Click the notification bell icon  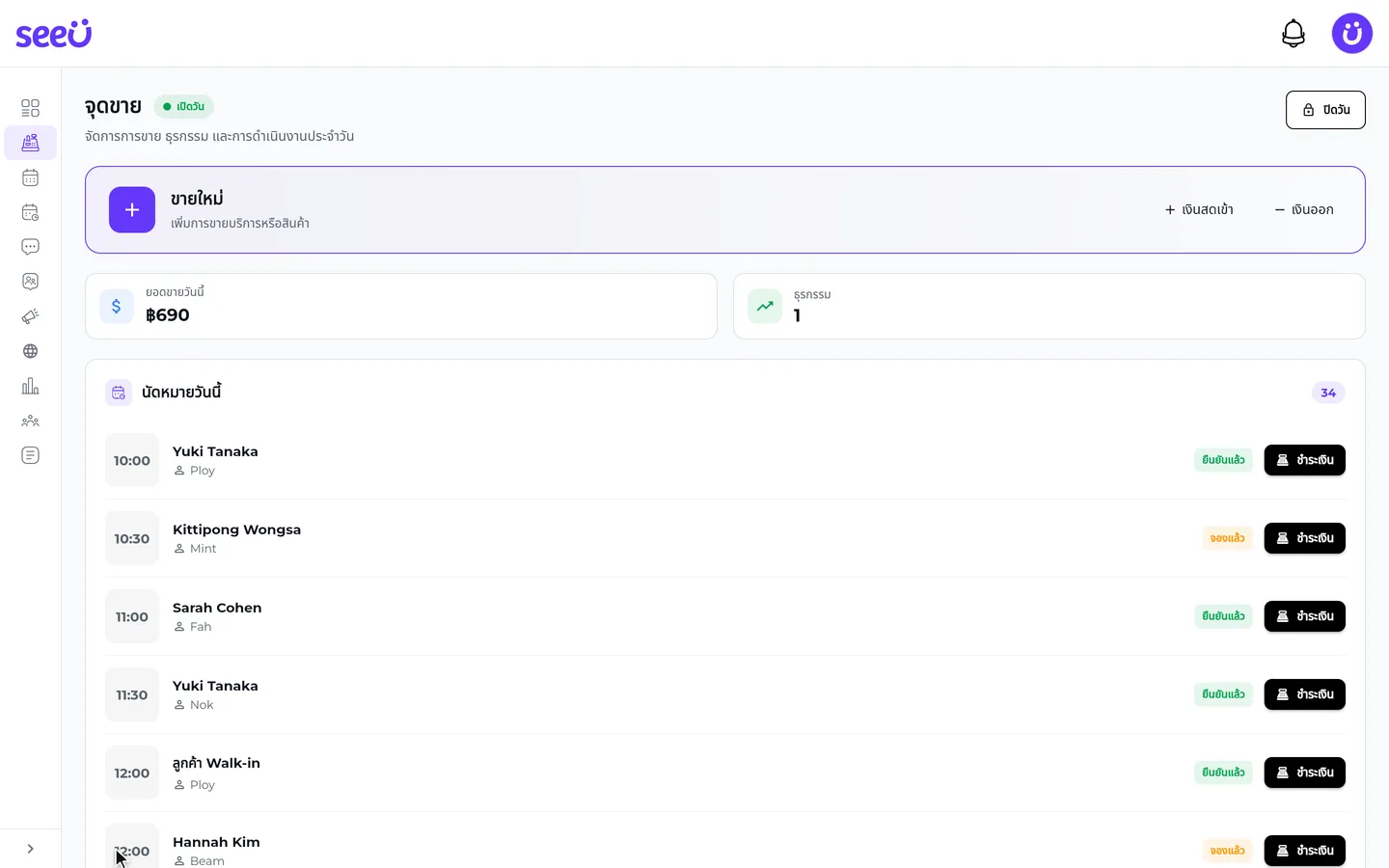pyautogui.click(x=1294, y=34)
